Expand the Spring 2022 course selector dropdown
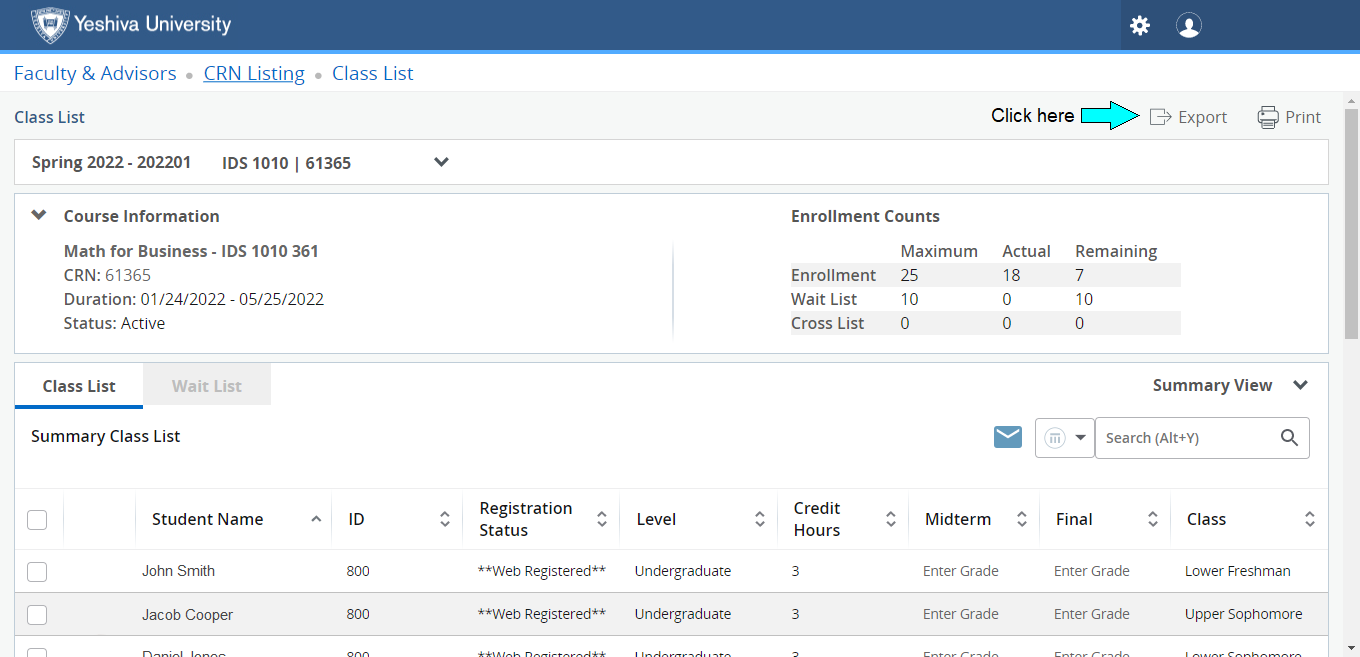Screen dimensions: 1360x657 (441, 162)
